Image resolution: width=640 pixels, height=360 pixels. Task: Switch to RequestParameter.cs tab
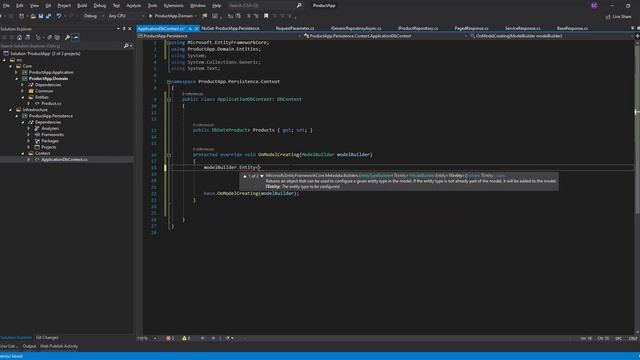coord(295,29)
